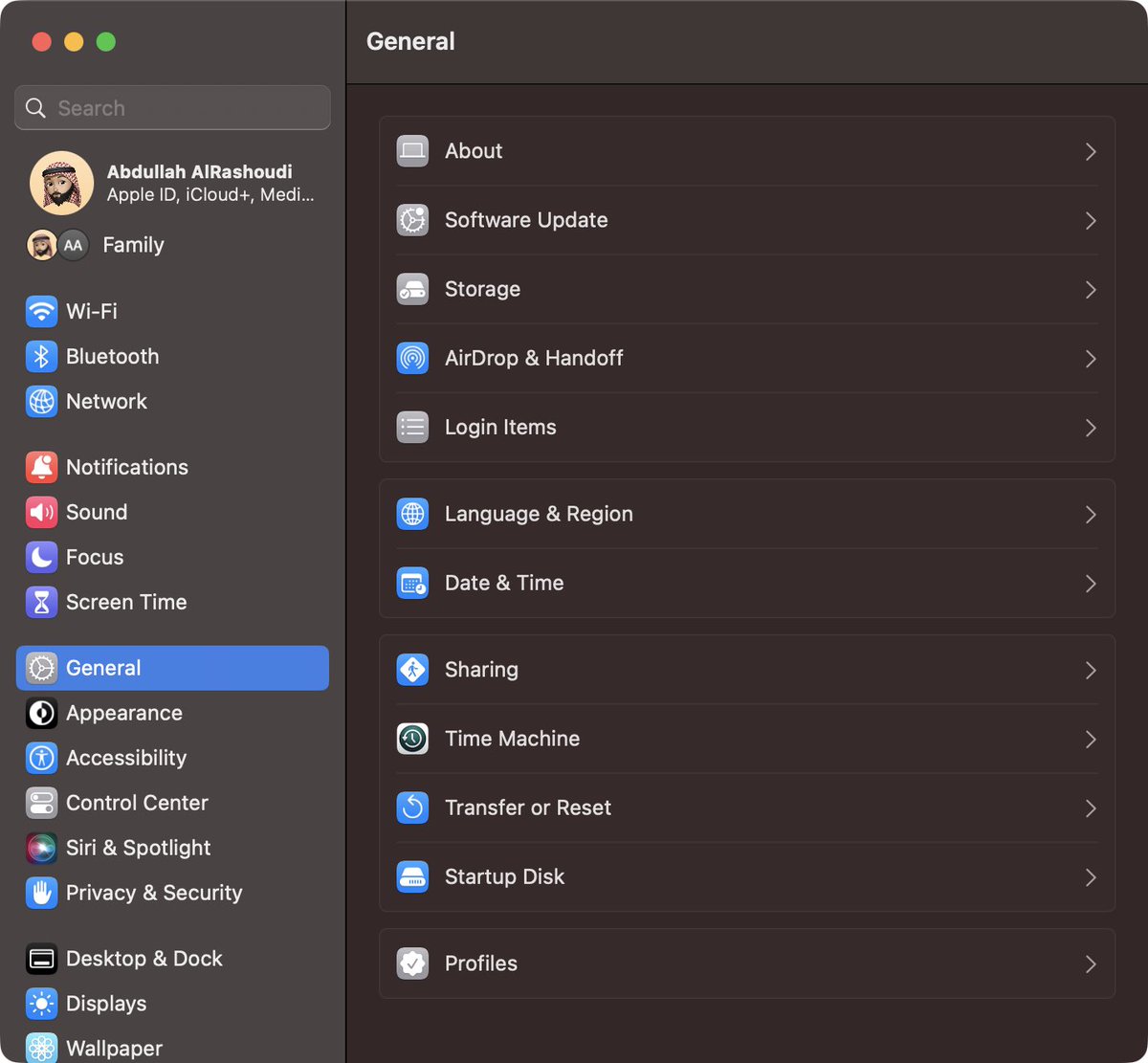Click the 'Screen Time' sidebar text
This screenshot has width=1148, height=1063.
(x=126, y=602)
